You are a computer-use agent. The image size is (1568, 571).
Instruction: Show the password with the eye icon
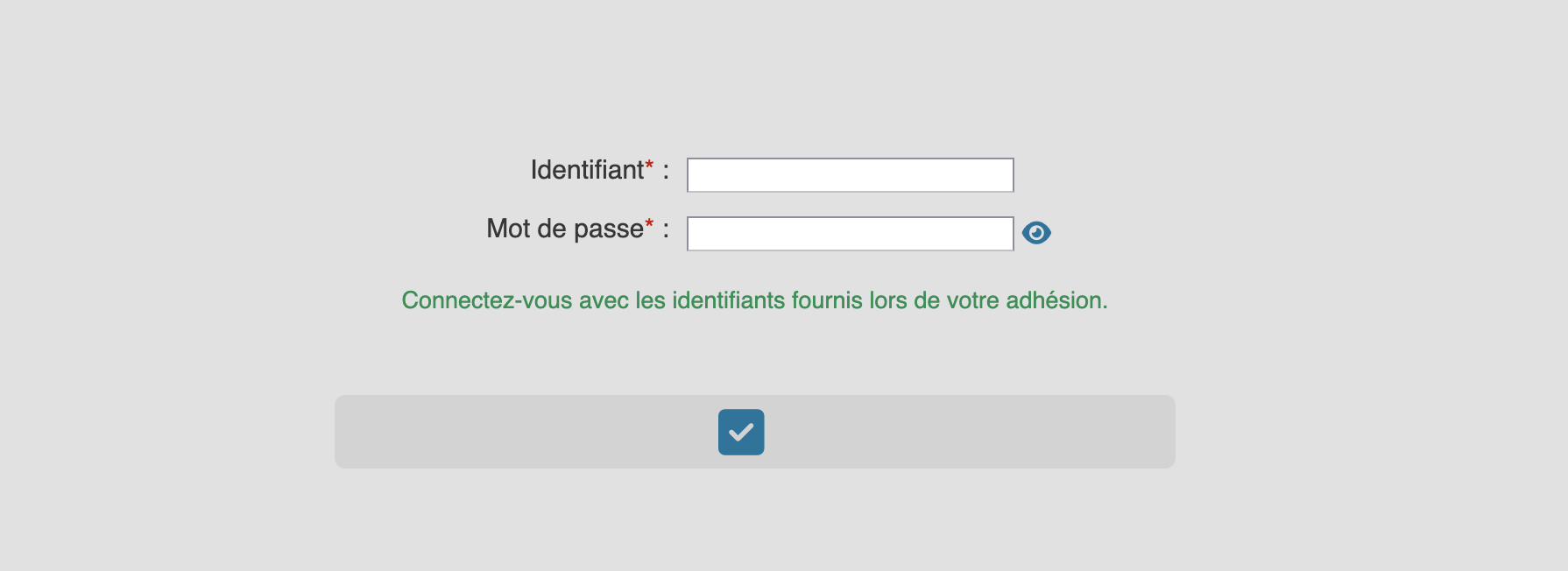tap(1036, 233)
